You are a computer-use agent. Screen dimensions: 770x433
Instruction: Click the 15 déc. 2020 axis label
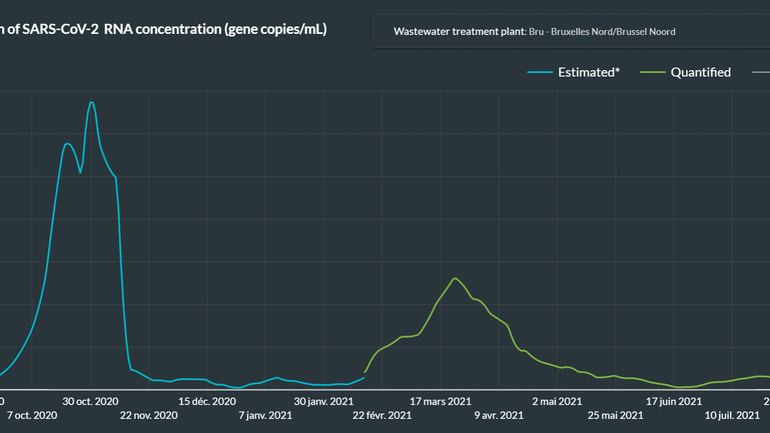tap(207, 401)
